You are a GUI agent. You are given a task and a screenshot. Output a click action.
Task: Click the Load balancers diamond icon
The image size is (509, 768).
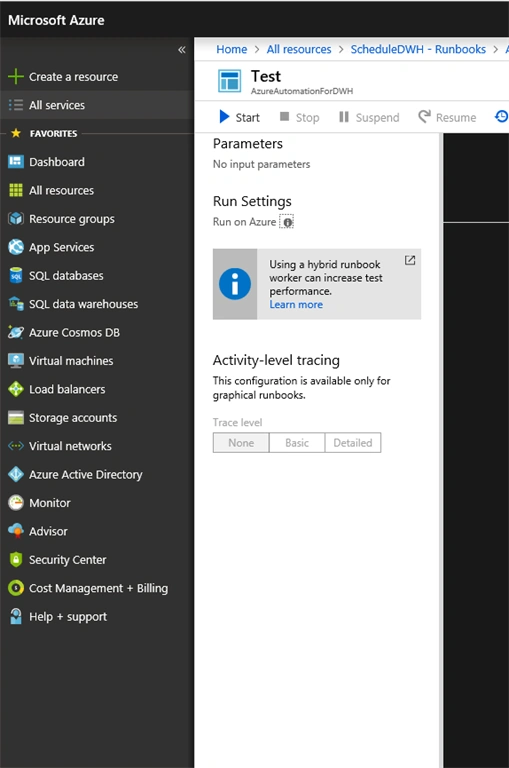pyautogui.click(x=16, y=389)
